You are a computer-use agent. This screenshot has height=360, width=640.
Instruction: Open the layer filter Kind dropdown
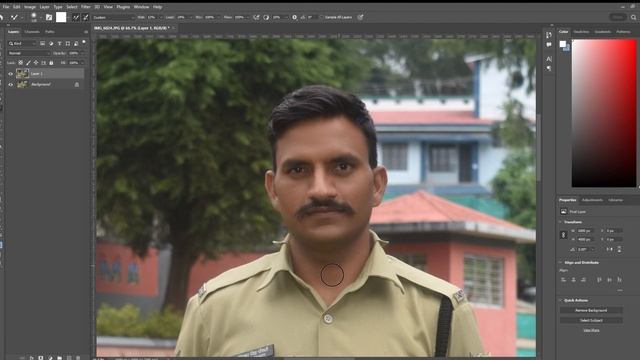click(22, 43)
